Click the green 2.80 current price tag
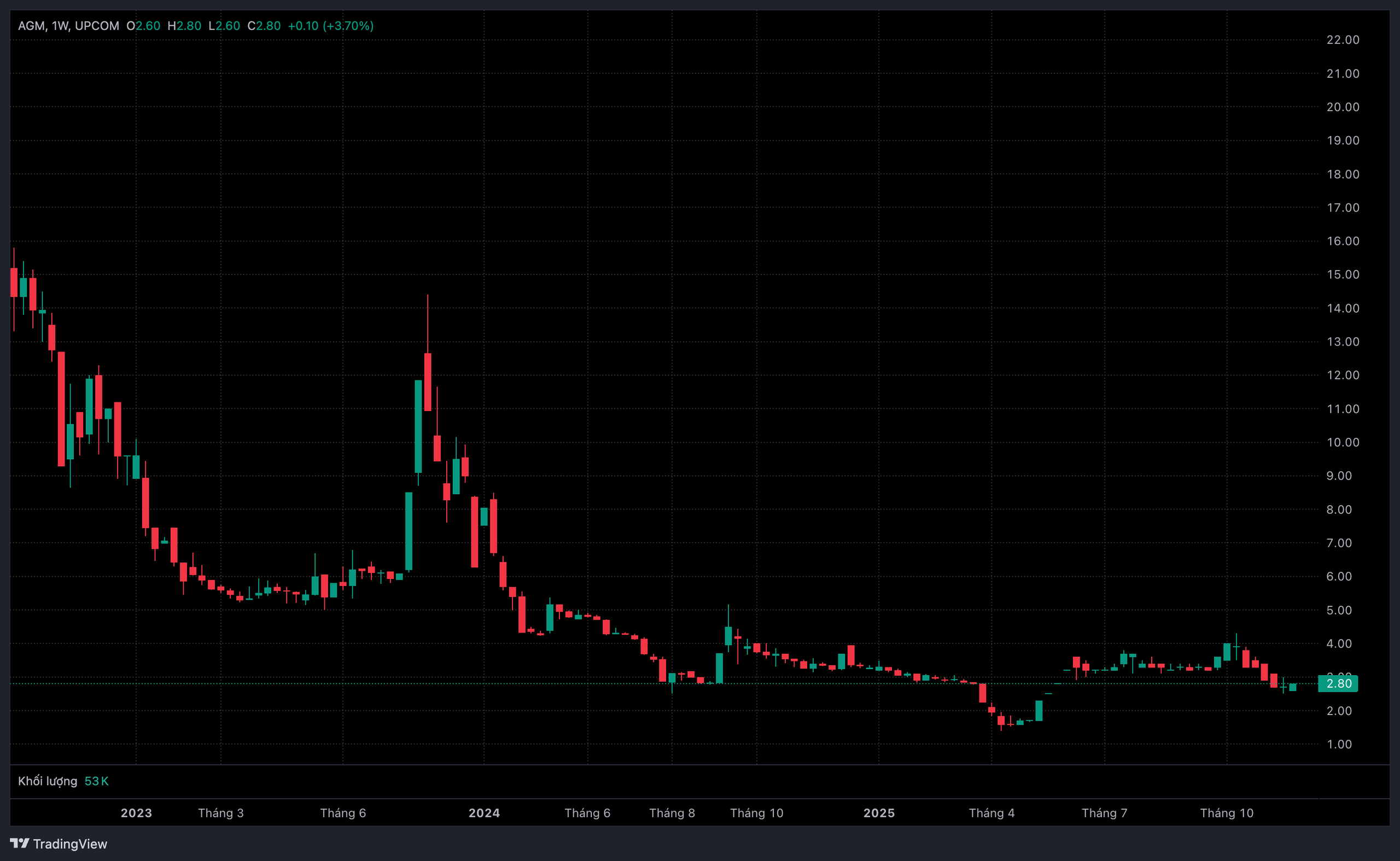Image resolution: width=1400 pixels, height=861 pixels. pyautogui.click(x=1338, y=683)
